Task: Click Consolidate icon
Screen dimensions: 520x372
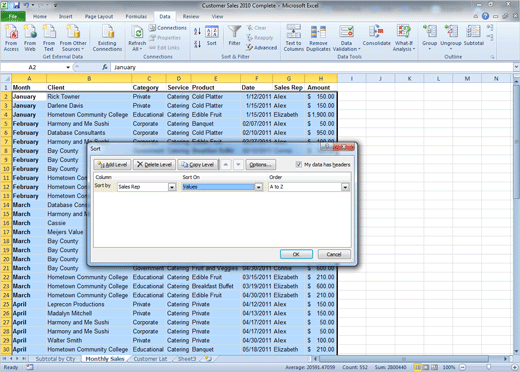Action: pyautogui.click(x=377, y=35)
